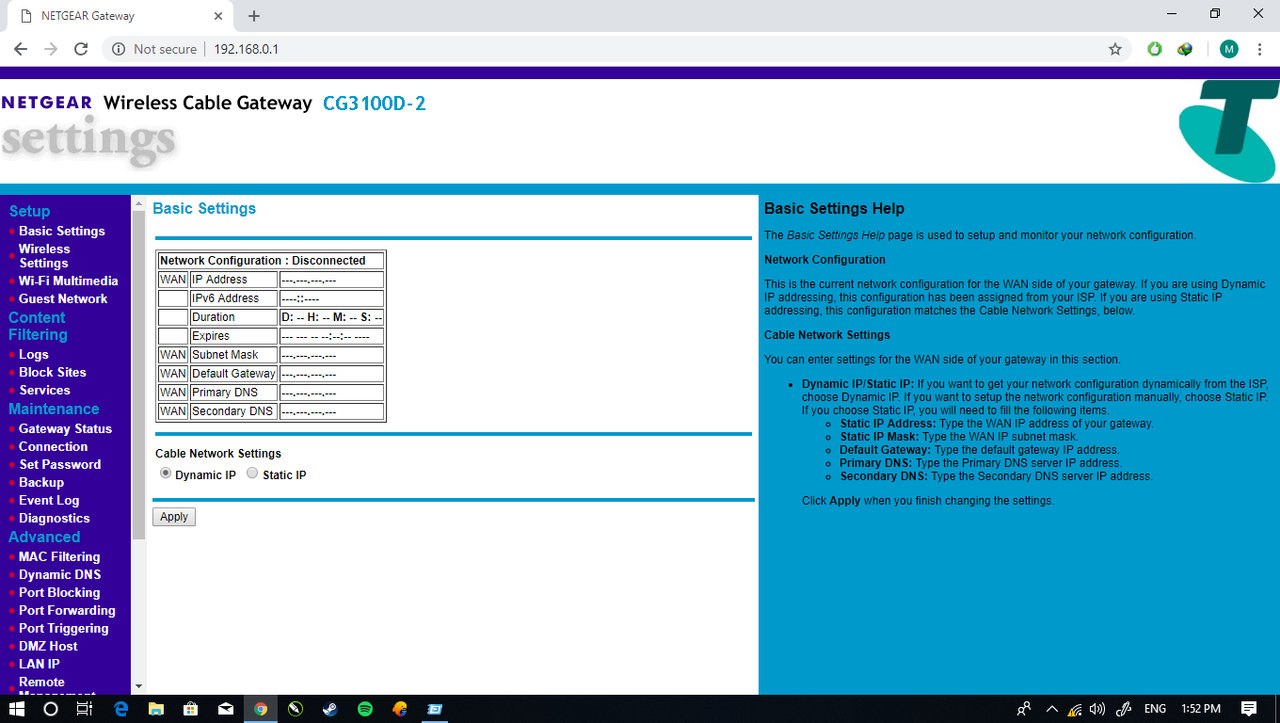The height and width of the screenshot is (723, 1280).
Task: Open Wireless Settings in sidebar
Action: tap(45, 256)
